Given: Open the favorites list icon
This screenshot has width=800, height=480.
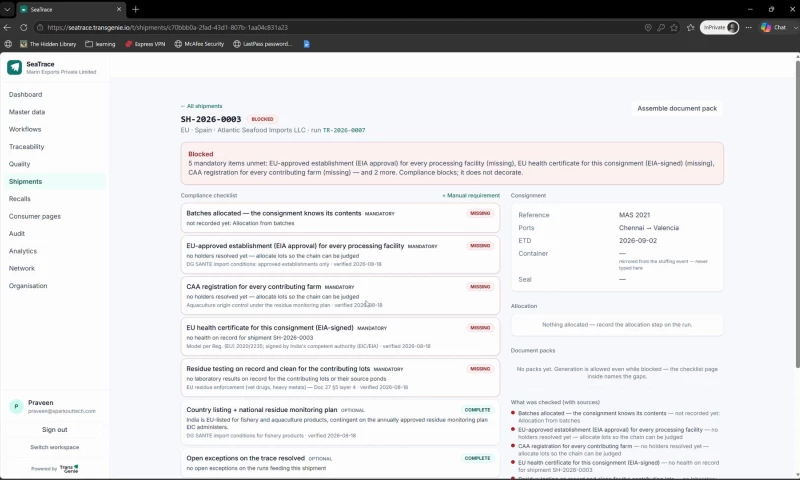Looking at the screenshot, I should click(x=691, y=28).
